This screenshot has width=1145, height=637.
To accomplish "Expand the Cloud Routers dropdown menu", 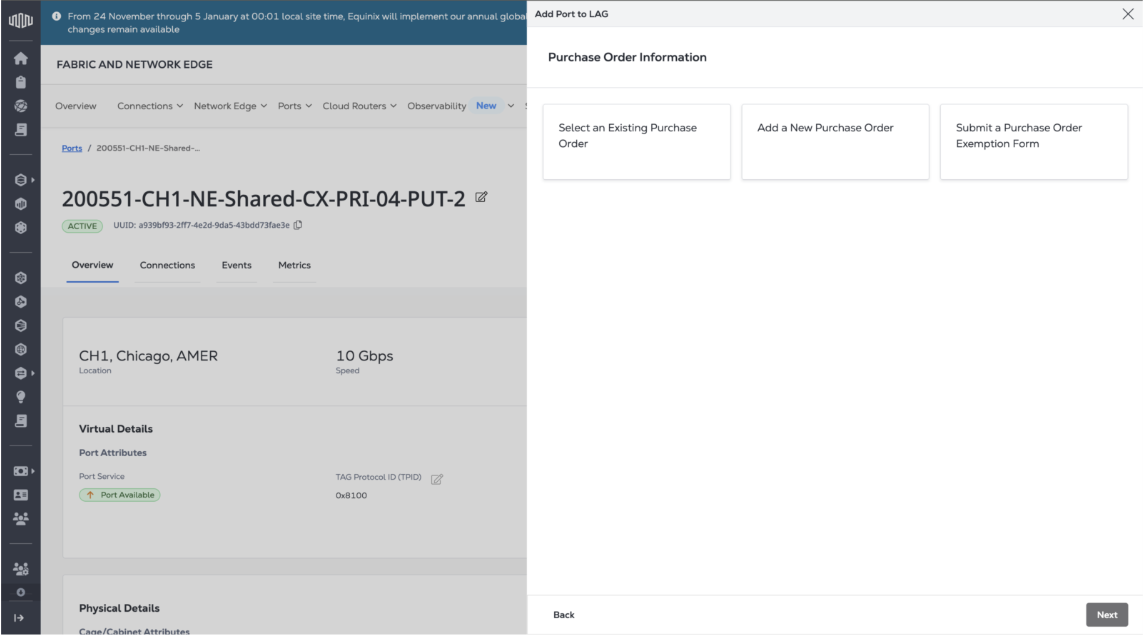I will [x=360, y=106].
